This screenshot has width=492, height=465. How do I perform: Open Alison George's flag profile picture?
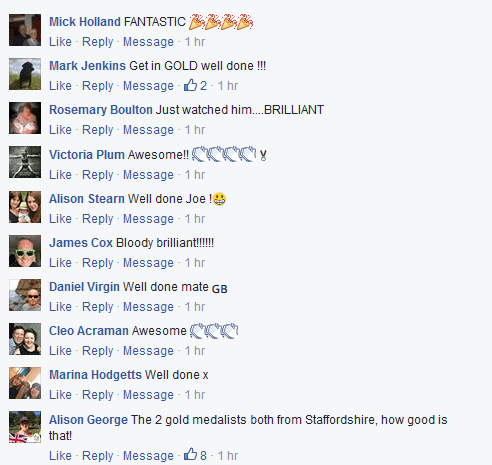click(x=25, y=427)
